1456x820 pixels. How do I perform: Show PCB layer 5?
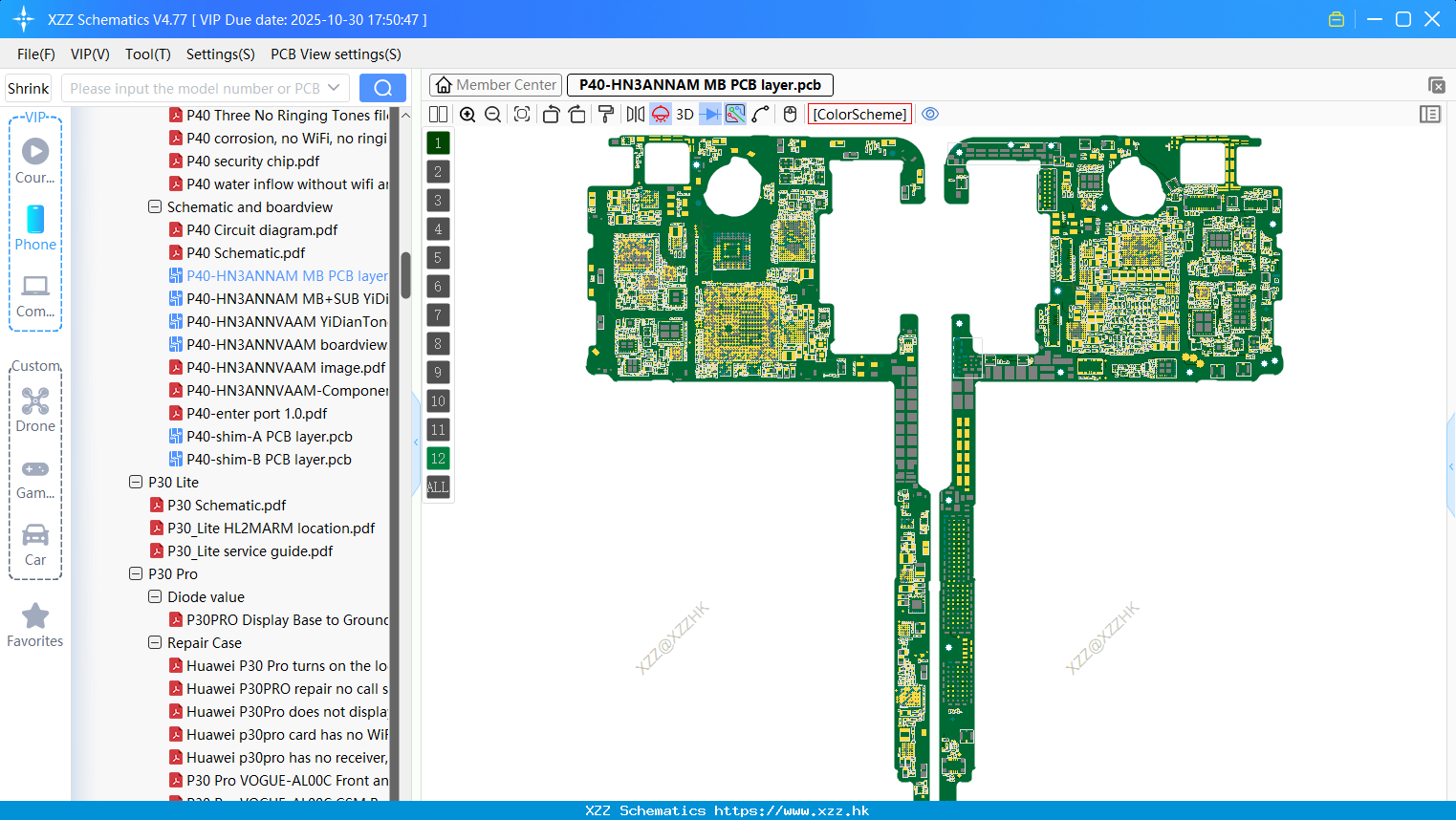pyautogui.click(x=438, y=258)
